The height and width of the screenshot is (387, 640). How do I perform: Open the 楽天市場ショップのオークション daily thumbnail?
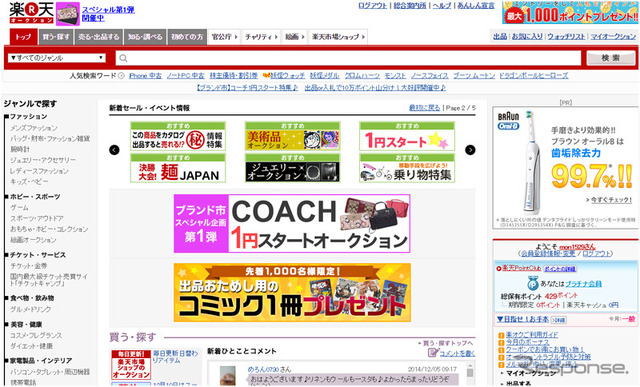[x=131, y=365]
